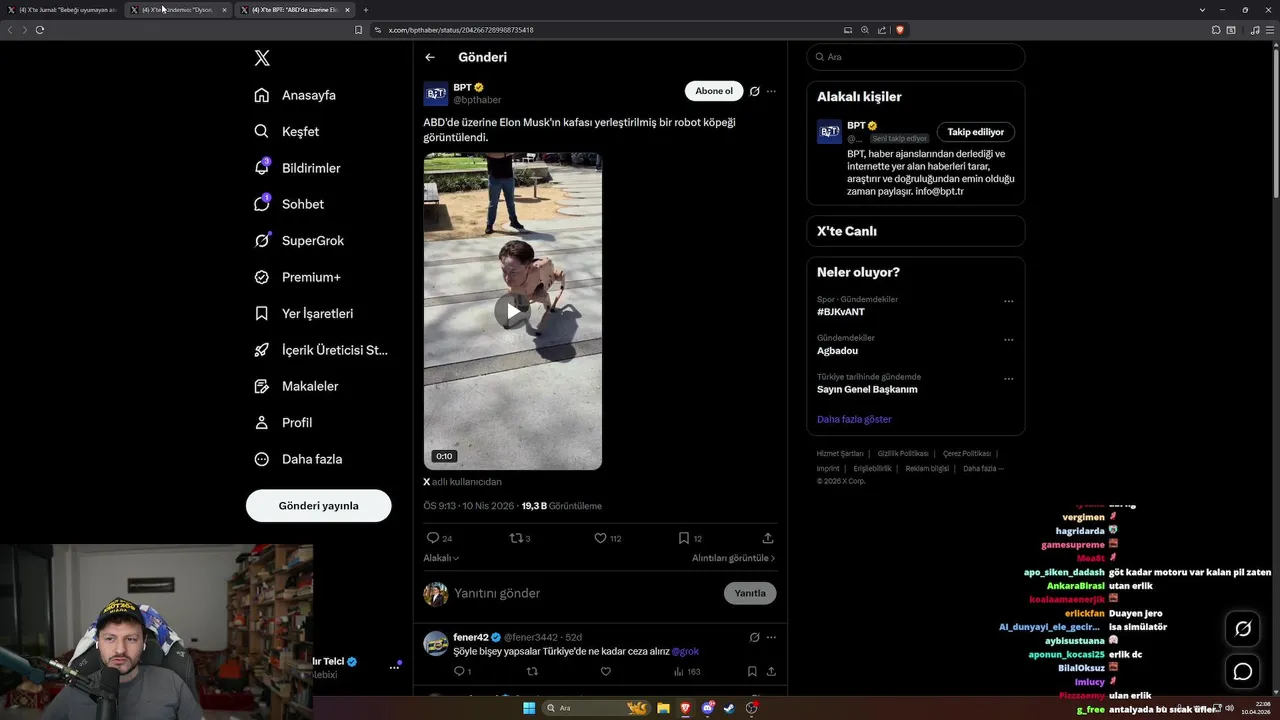Open Discord from taskbar
Screen dimensions: 1280x720
[x=708, y=708]
